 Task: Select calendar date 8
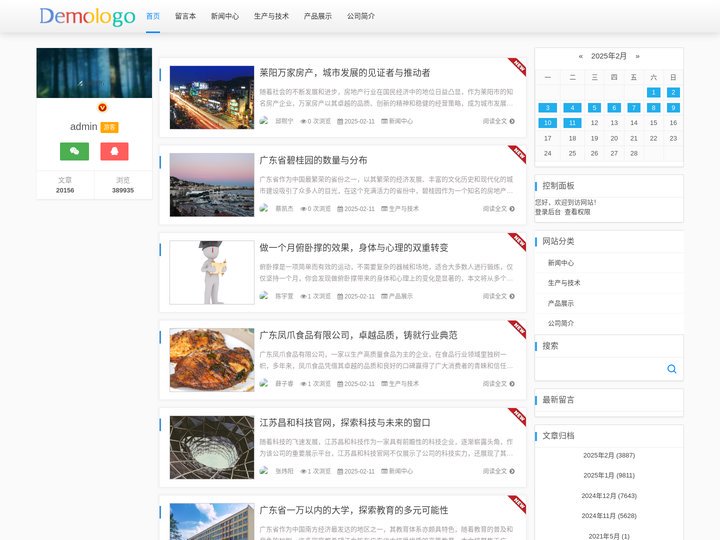pos(653,107)
